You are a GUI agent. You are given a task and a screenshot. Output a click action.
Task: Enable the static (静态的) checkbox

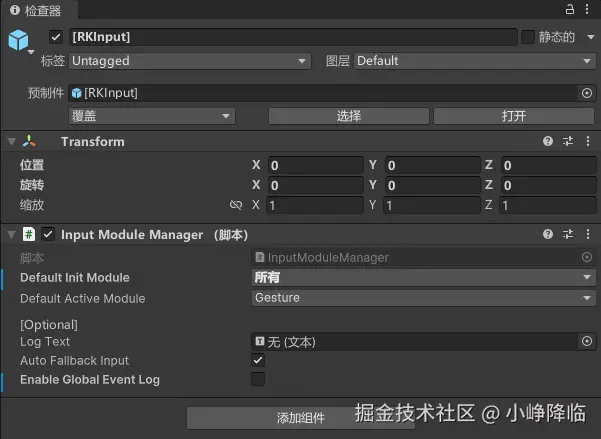pos(528,37)
